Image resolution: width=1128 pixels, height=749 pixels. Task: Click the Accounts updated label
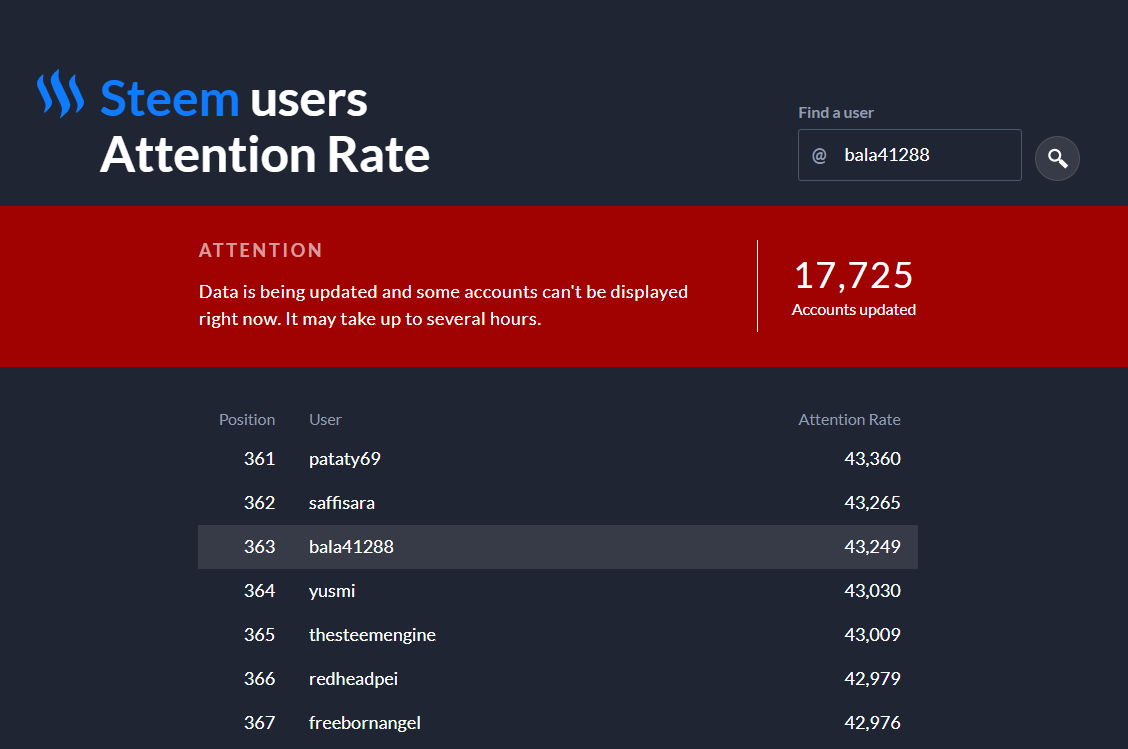[x=853, y=309]
